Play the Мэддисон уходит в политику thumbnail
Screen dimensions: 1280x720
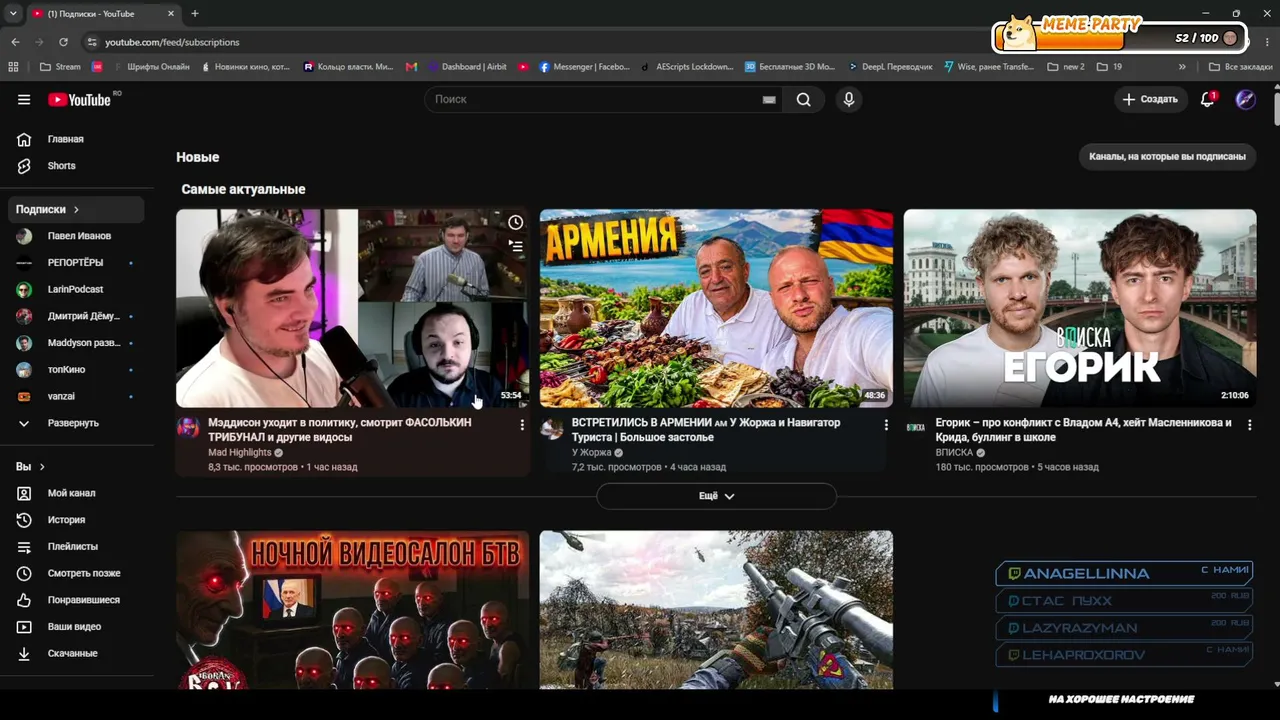click(352, 308)
